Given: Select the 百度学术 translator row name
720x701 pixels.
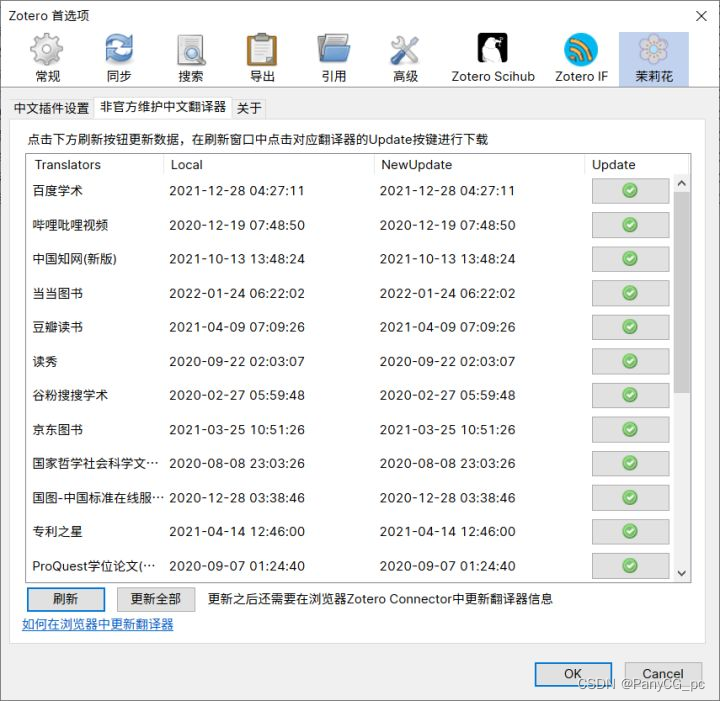Looking at the screenshot, I should [x=57, y=191].
